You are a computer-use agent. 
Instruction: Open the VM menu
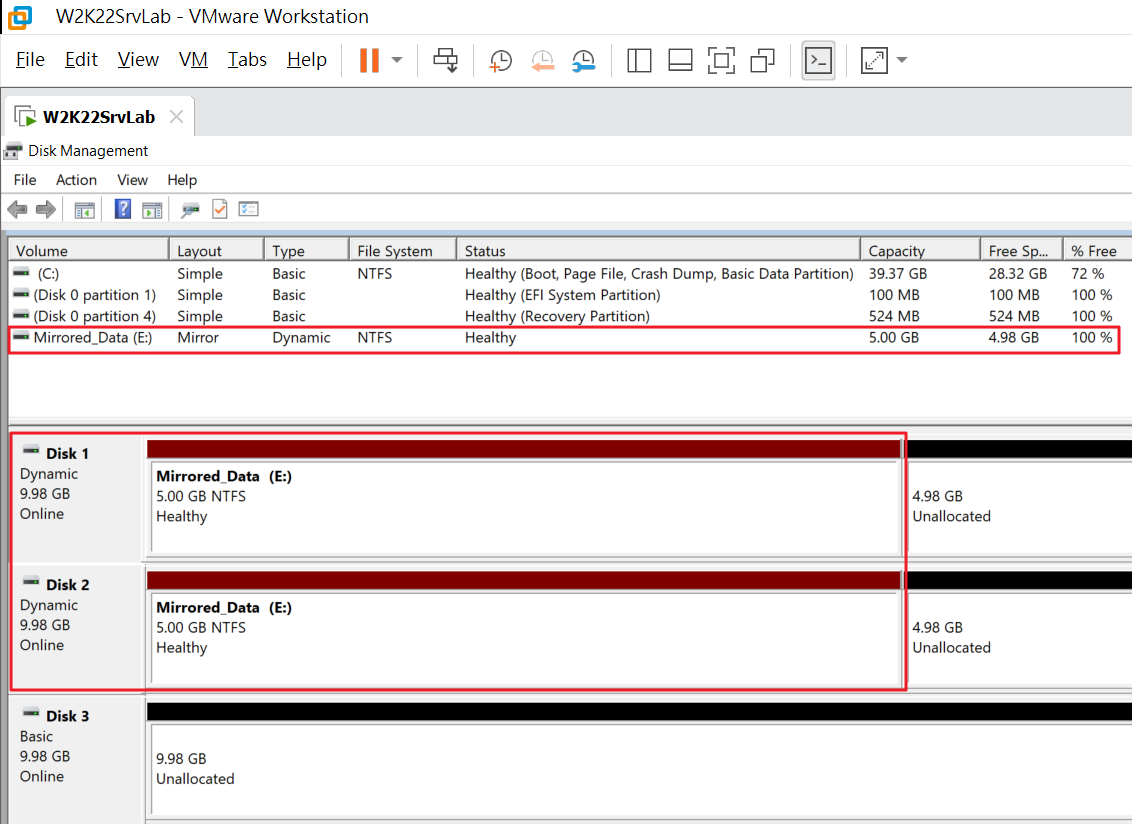tap(193, 59)
